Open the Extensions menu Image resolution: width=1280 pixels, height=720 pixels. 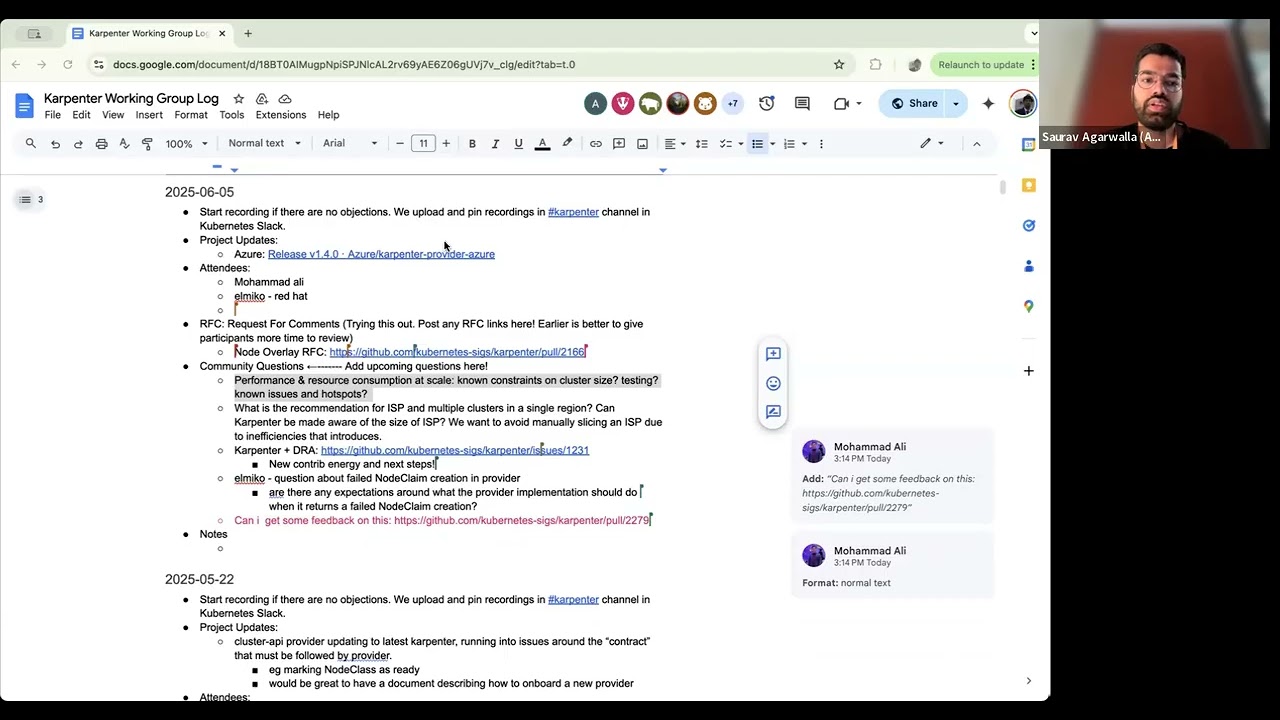pyautogui.click(x=281, y=115)
